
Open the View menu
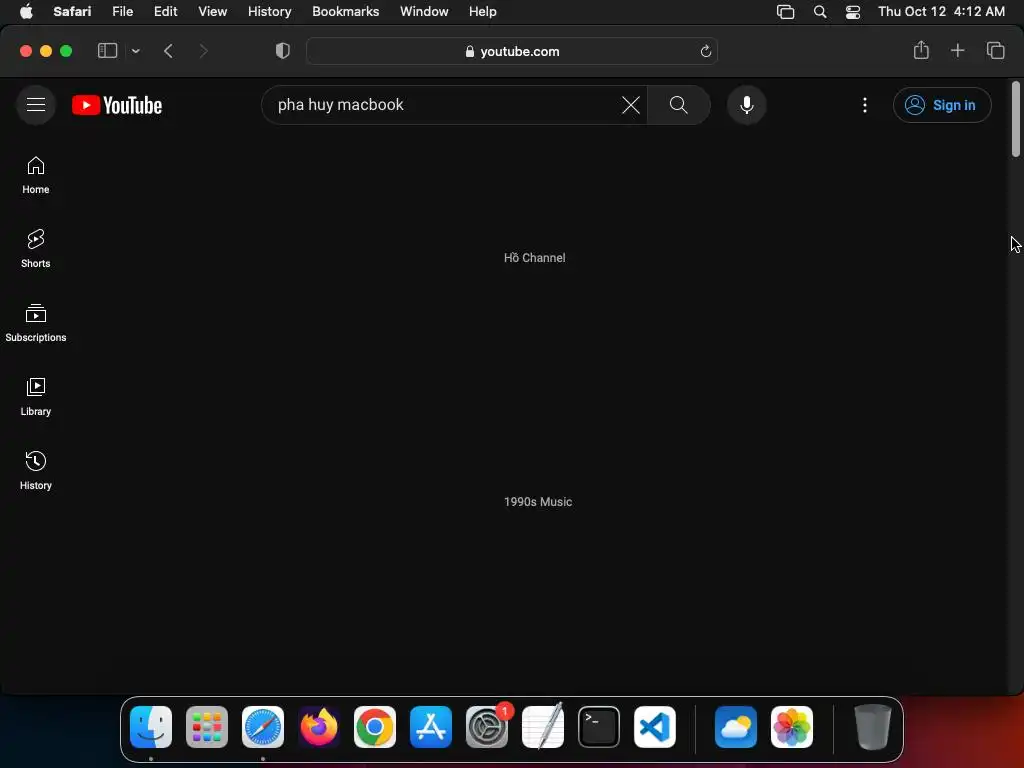(212, 11)
